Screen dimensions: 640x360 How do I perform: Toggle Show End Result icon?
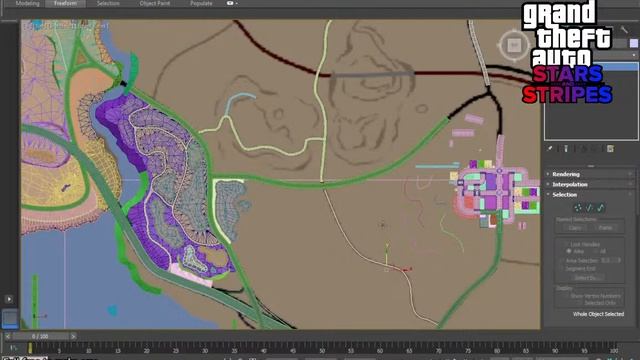tap(566, 149)
